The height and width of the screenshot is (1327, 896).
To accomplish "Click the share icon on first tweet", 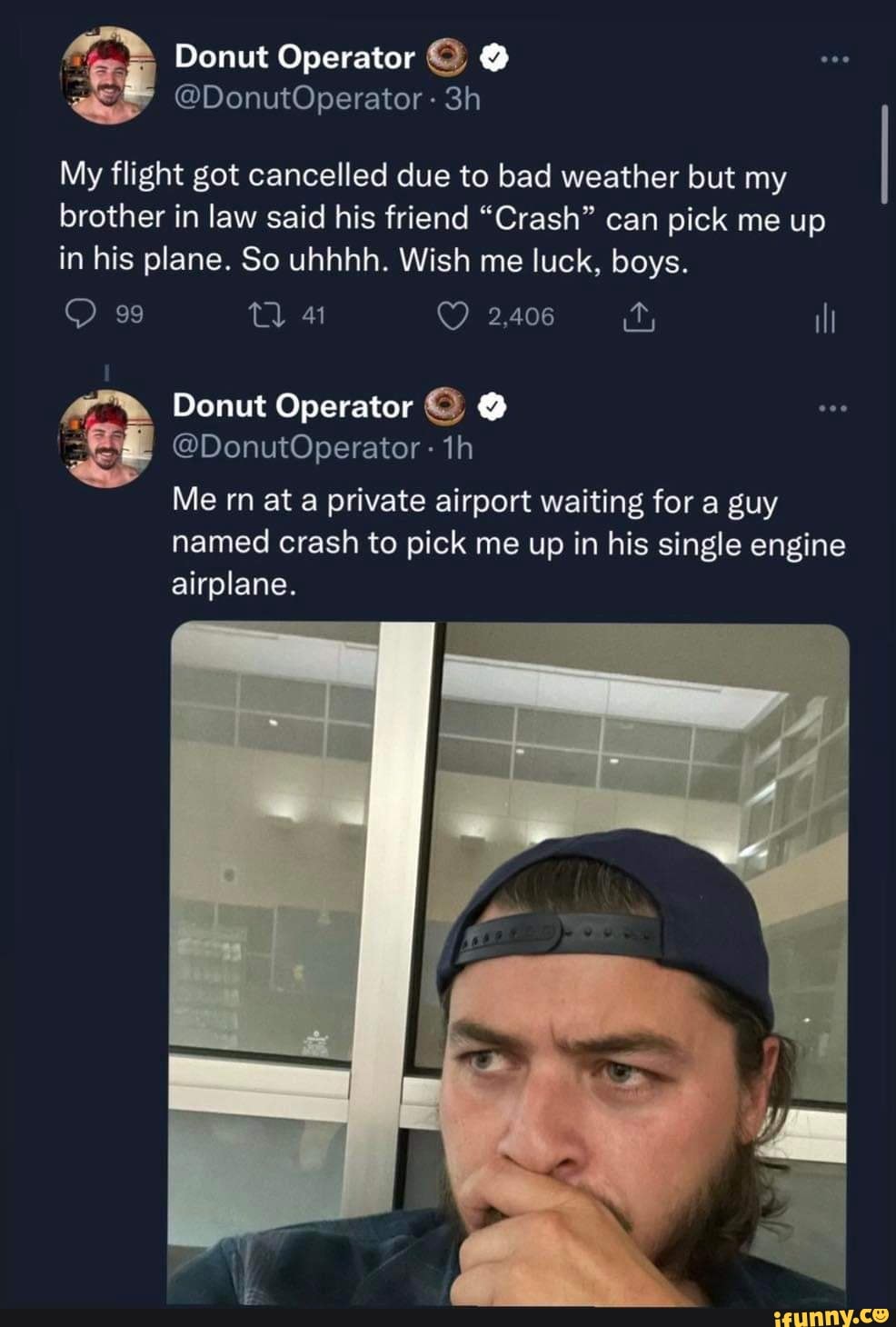I will tap(642, 316).
